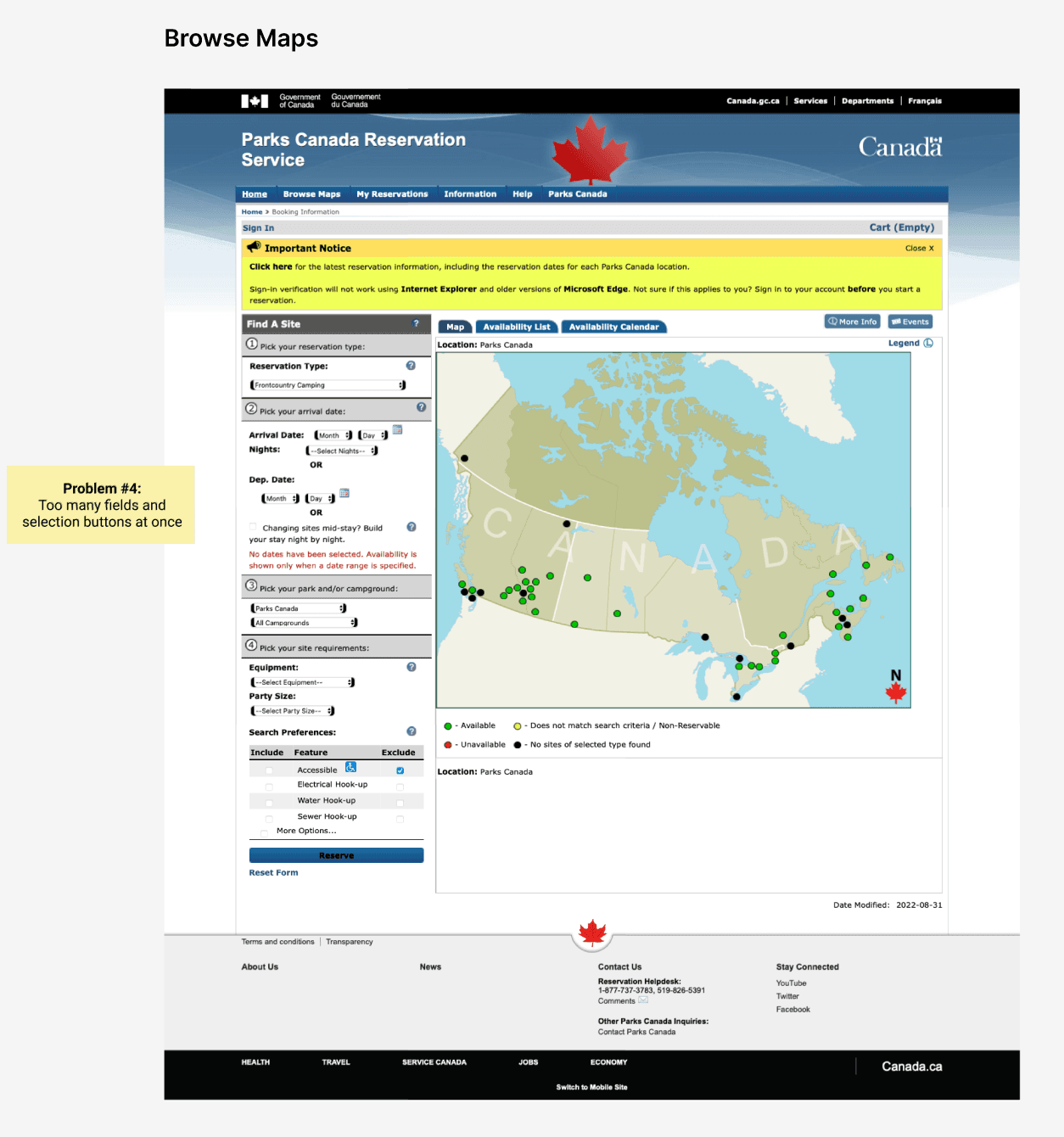
Task: Open the Frontcountry Camping reservation type dropdown
Action: coord(328,385)
